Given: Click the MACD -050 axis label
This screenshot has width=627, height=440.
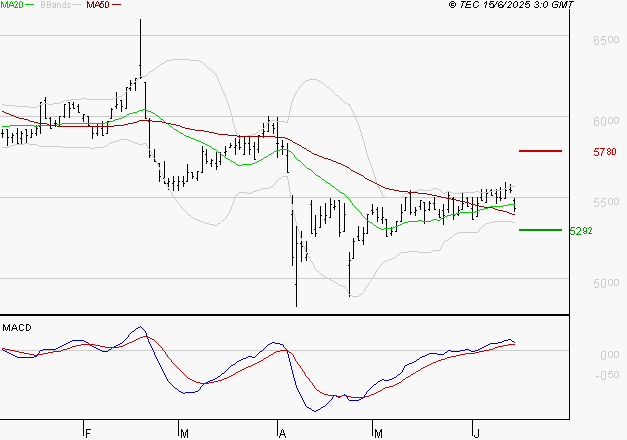Looking at the screenshot, I should pyautogui.click(x=607, y=375).
